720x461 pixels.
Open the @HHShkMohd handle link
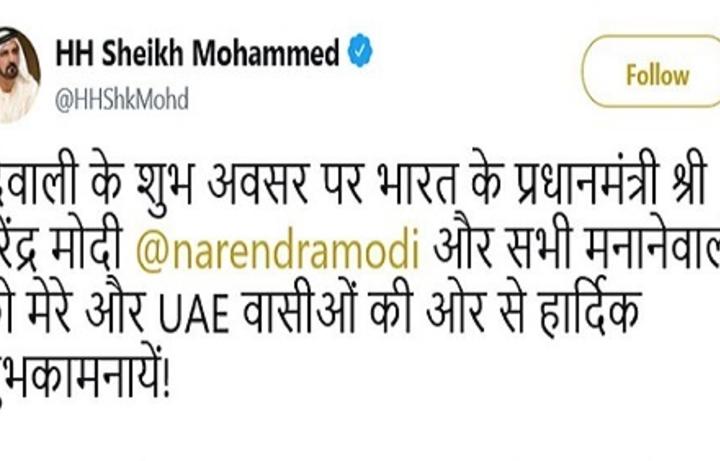pyautogui.click(x=122, y=100)
